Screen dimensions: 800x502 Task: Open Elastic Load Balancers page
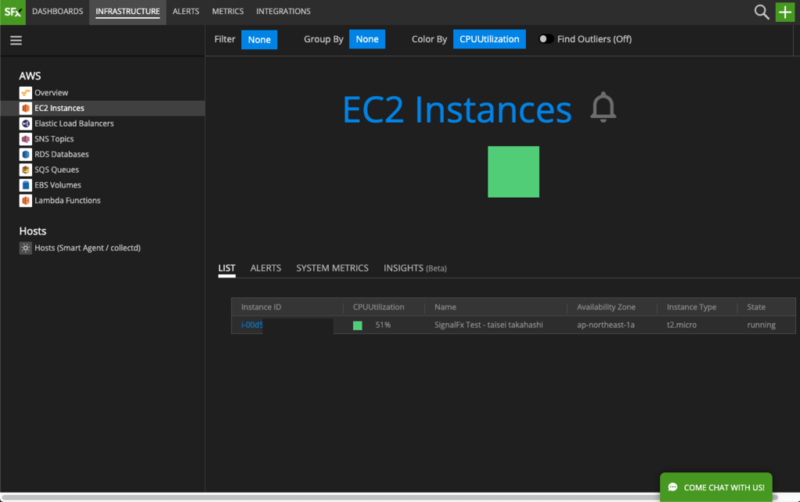(74, 123)
